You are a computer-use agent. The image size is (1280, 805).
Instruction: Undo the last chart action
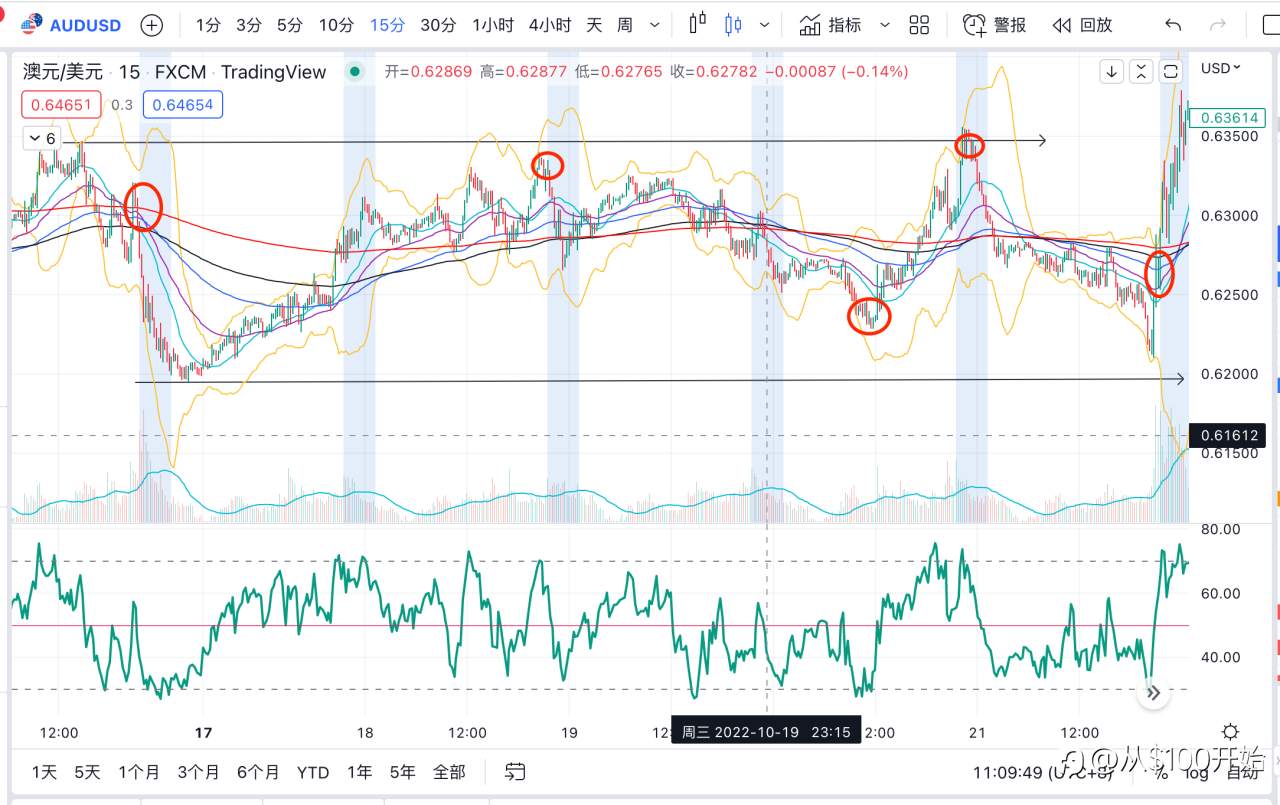click(1173, 25)
